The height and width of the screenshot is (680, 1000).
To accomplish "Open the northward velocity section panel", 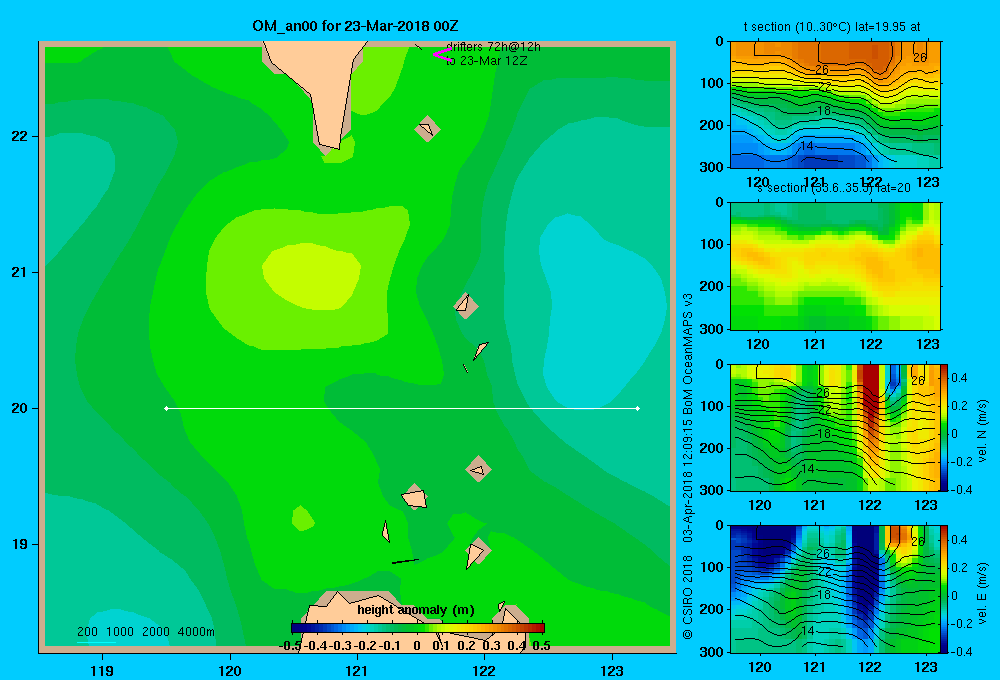I will coord(835,427).
